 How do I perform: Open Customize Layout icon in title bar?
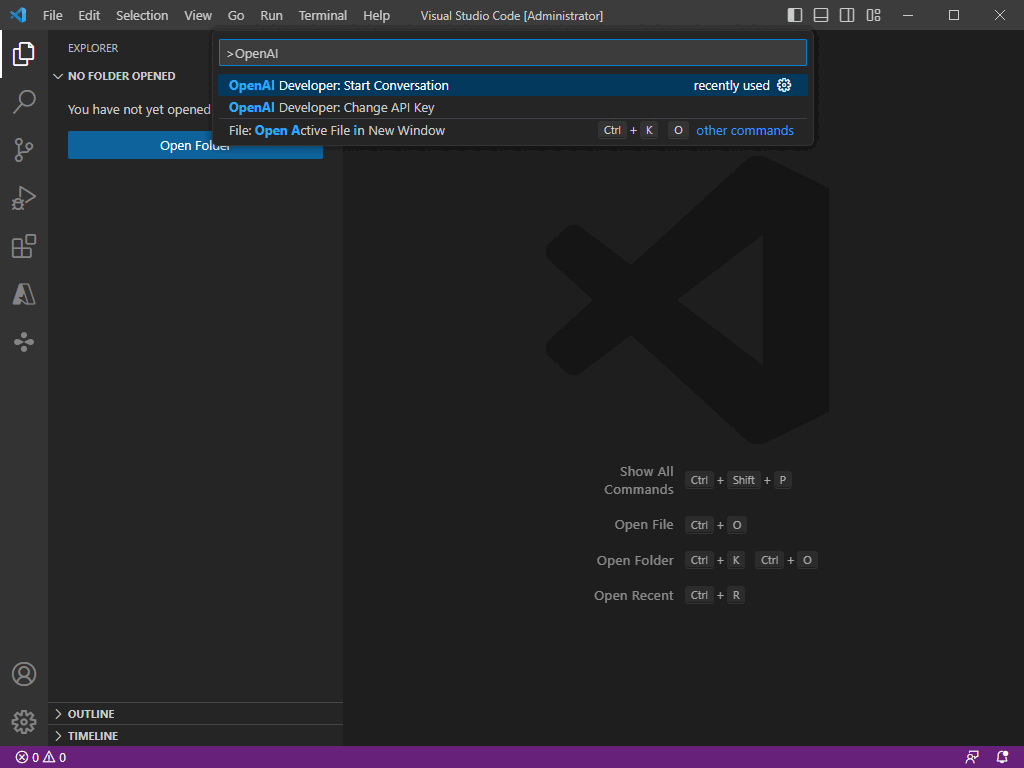coord(874,15)
